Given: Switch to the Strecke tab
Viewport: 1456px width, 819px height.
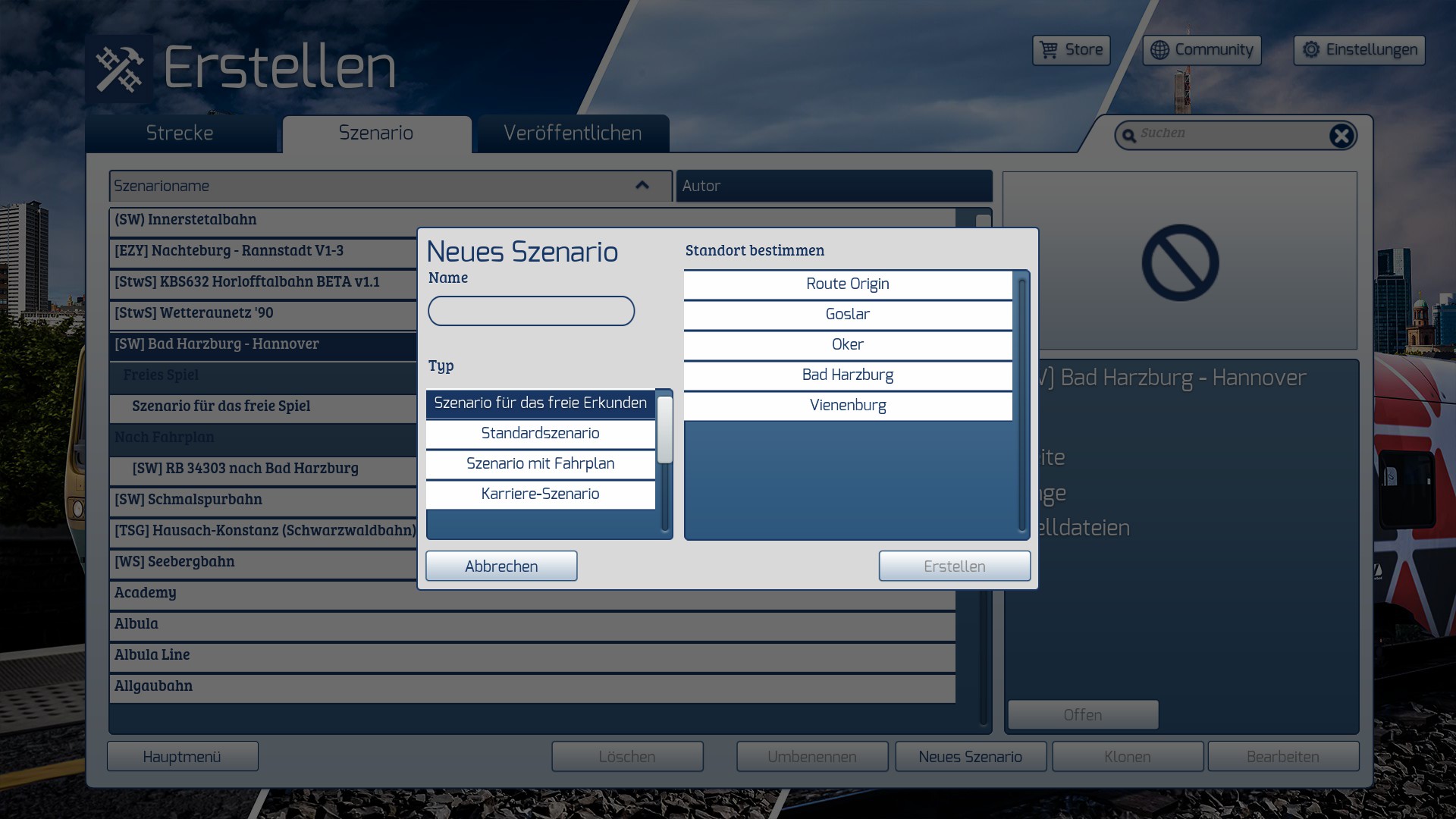Looking at the screenshot, I should click(180, 133).
